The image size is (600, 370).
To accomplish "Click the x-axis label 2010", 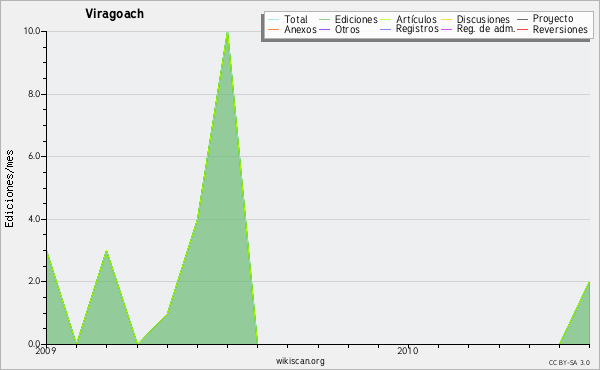I will point(408,351).
